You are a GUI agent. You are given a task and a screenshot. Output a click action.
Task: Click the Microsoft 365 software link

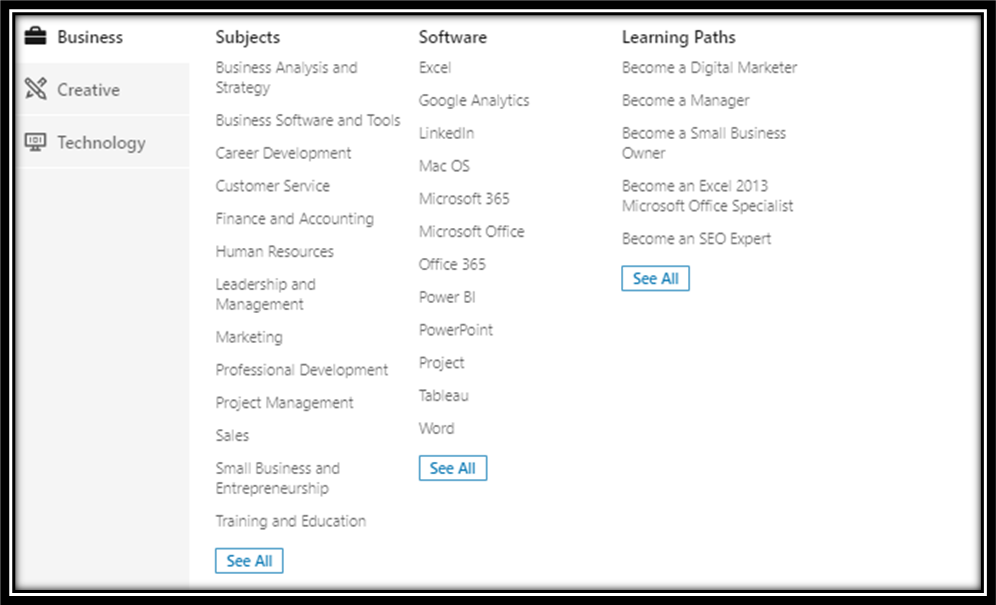pos(464,199)
